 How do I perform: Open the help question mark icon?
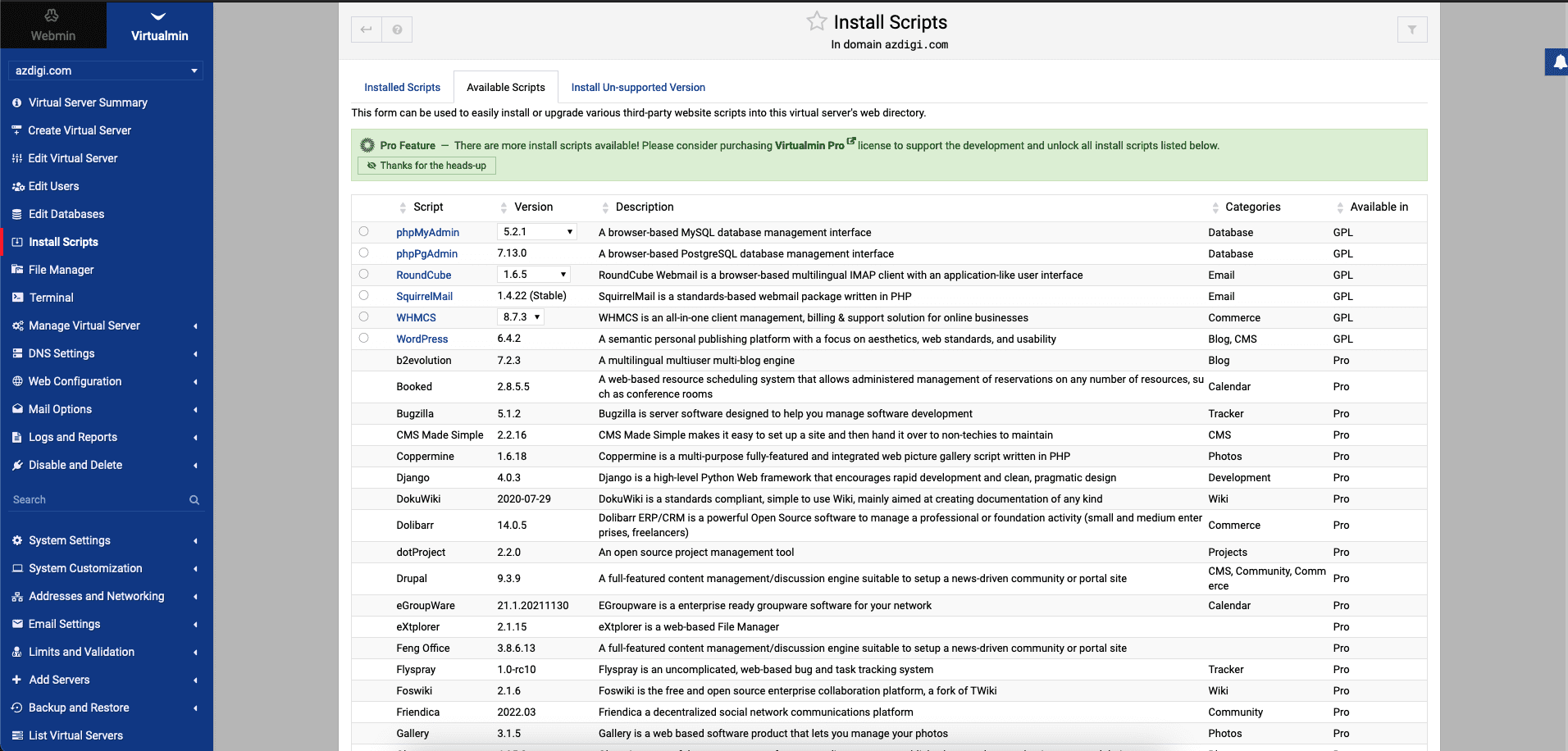[397, 30]
